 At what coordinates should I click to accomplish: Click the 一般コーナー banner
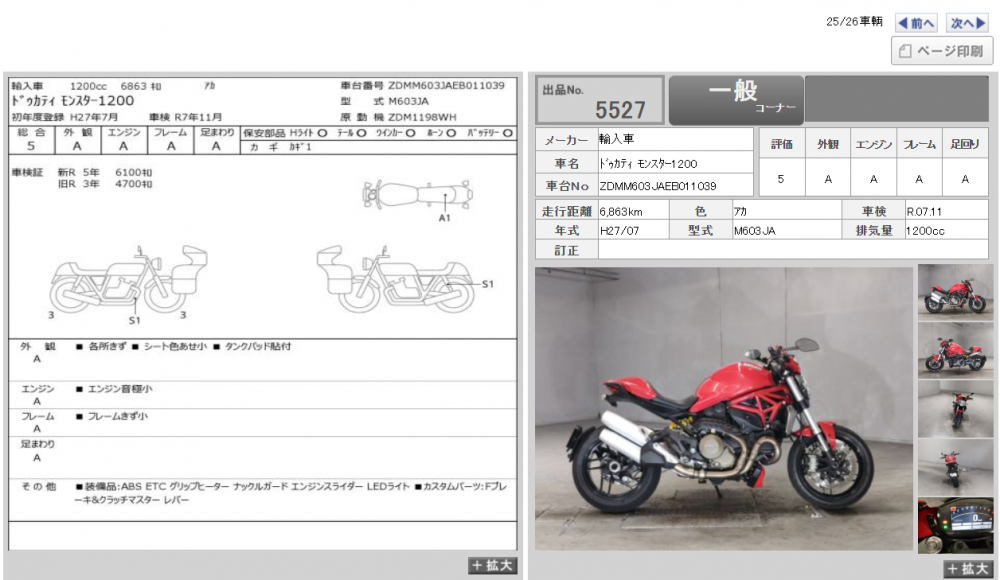pyautogui.click(x=736, y=99)
